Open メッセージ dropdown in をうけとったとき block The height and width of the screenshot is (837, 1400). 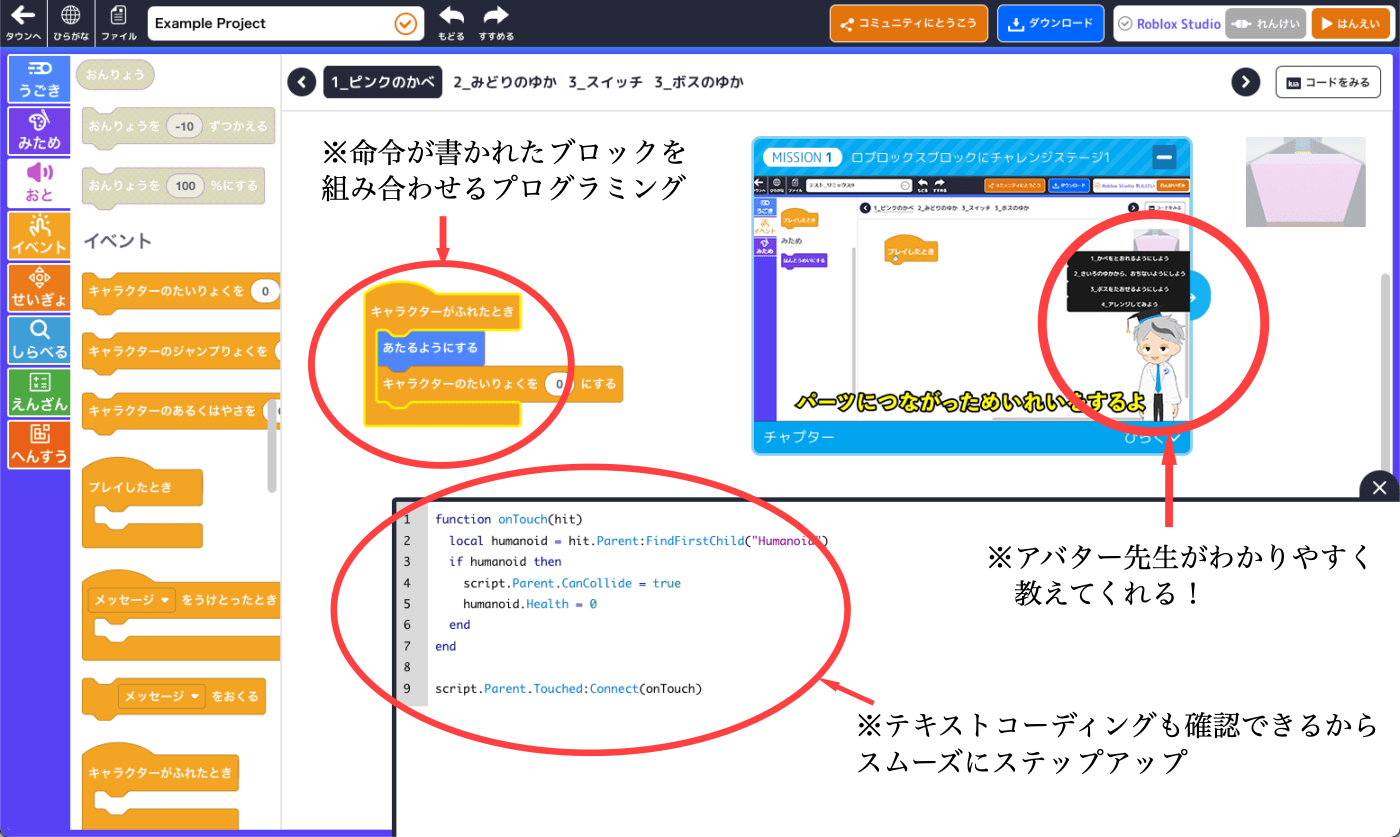coord(132,600)
